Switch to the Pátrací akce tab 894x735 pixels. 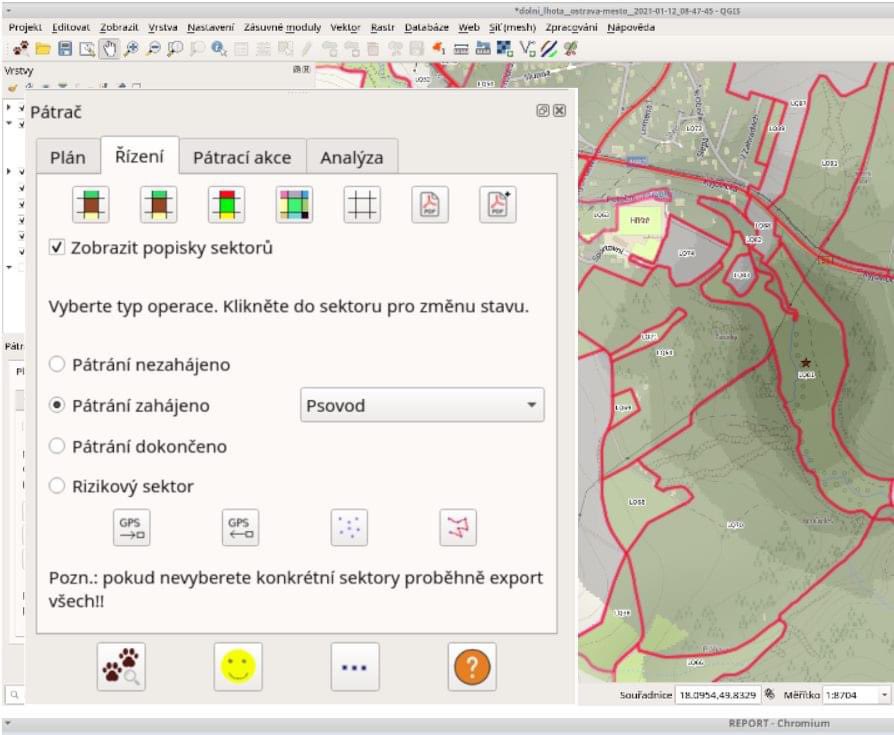pyautogui.click(x=242, y=157)
